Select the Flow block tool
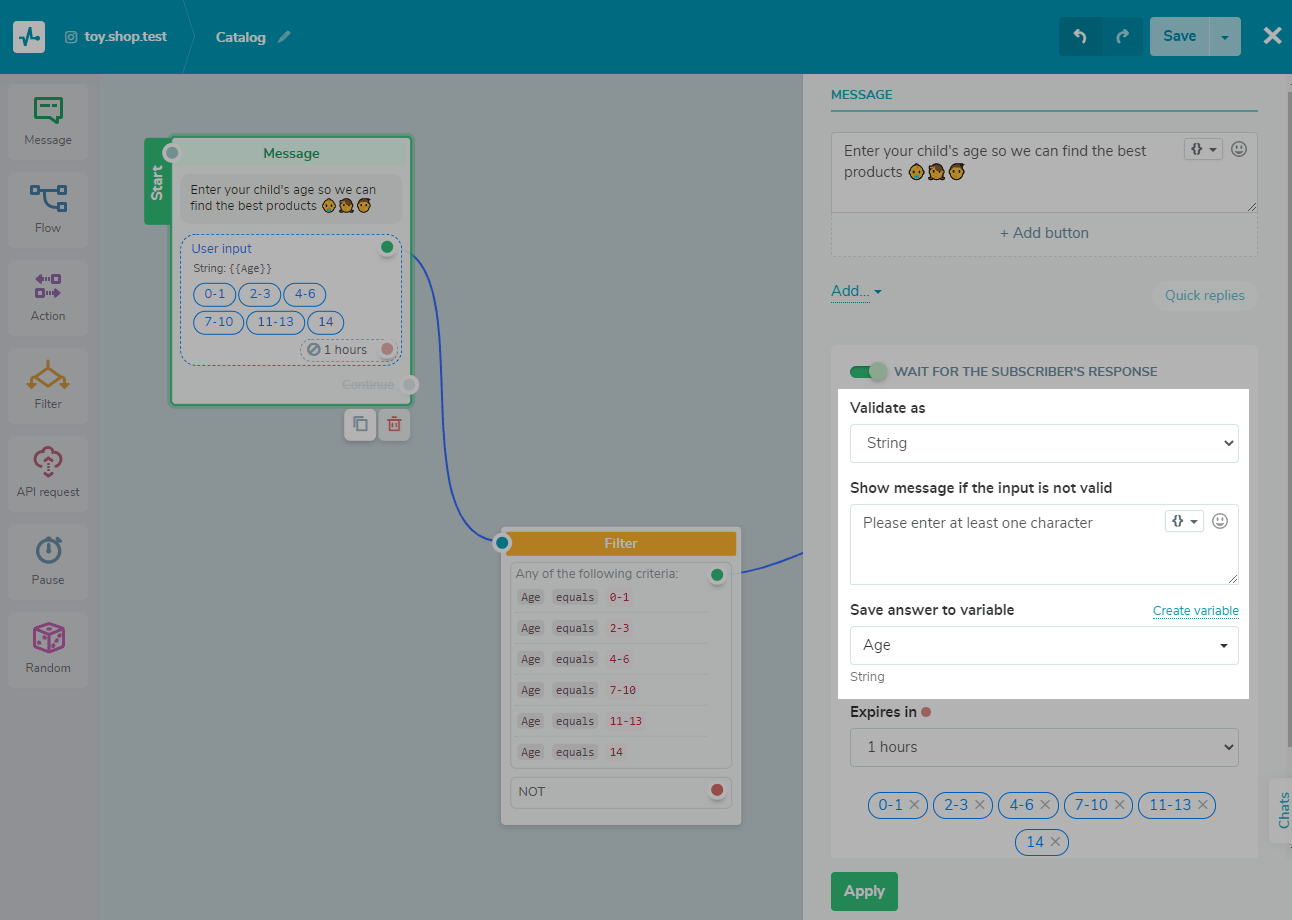The width and height of the screenshot is (1292, 920). click(x=47, y=208)
